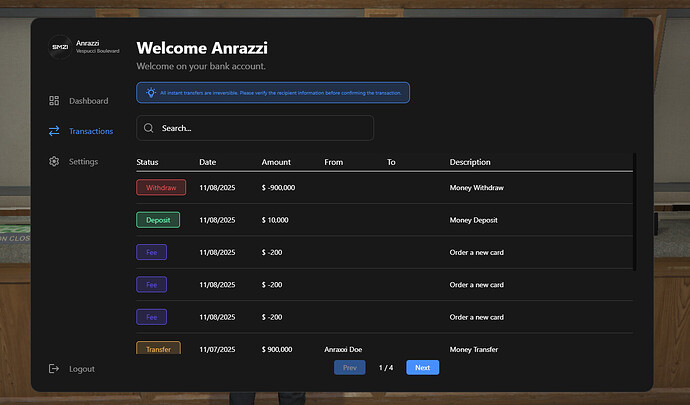The width and height of the screenshot is (690, 405).
Task: Click the magnifier icon in search box
Action: pos(149,128)
